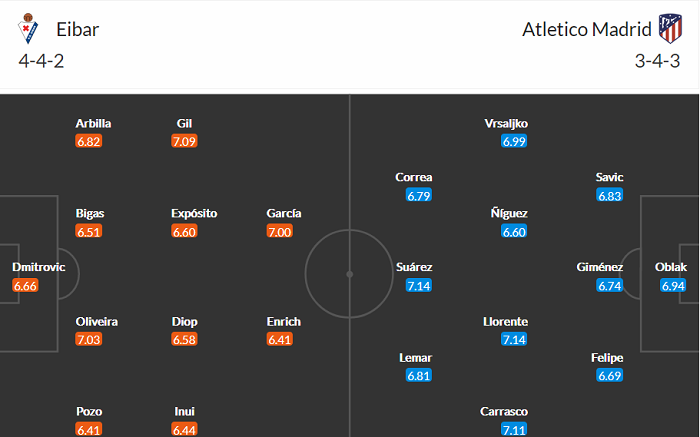Select player Ñíguez on the pitch
Viewport: 700px width, 437px height.
(x=509, y=214)
